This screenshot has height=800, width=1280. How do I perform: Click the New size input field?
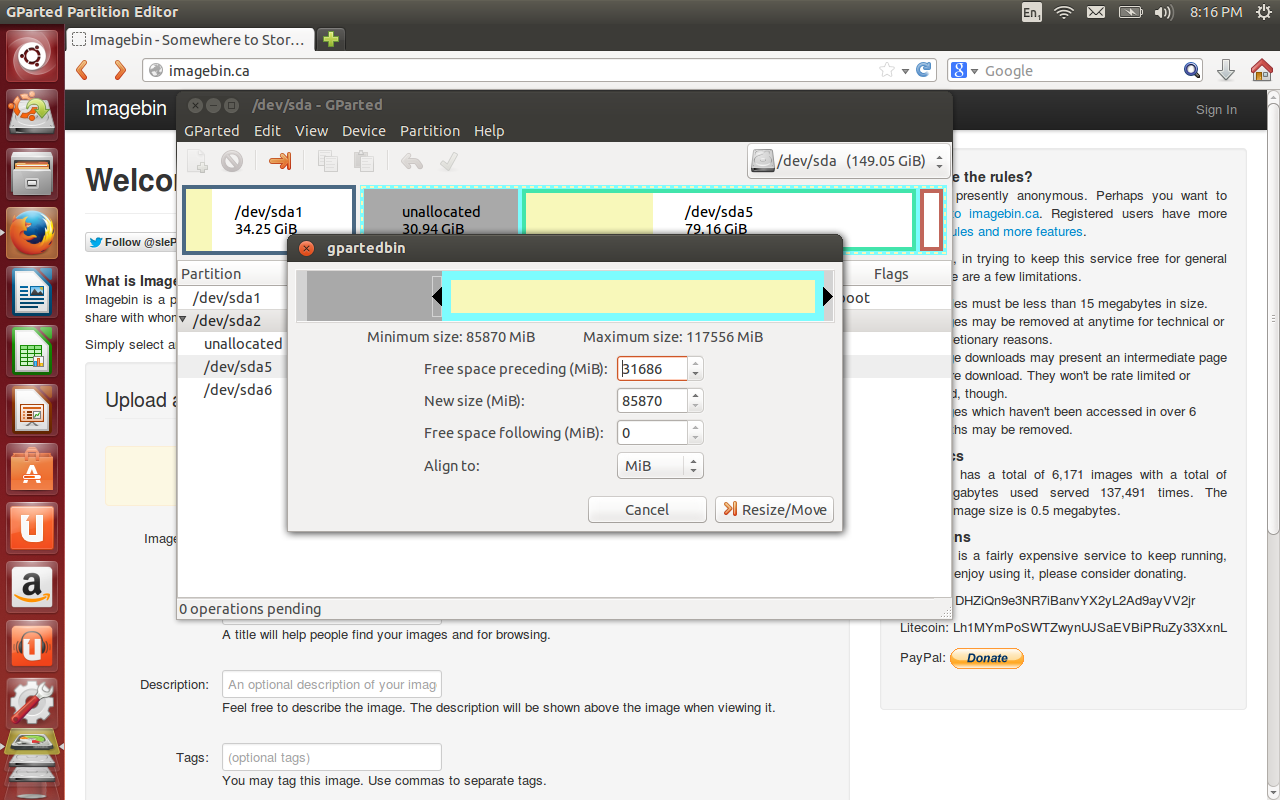[x=653, y=401]
